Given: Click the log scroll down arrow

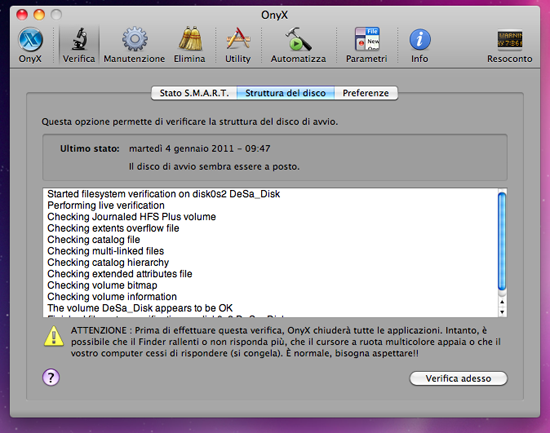Looking at the screenshot, I should 502,312.
